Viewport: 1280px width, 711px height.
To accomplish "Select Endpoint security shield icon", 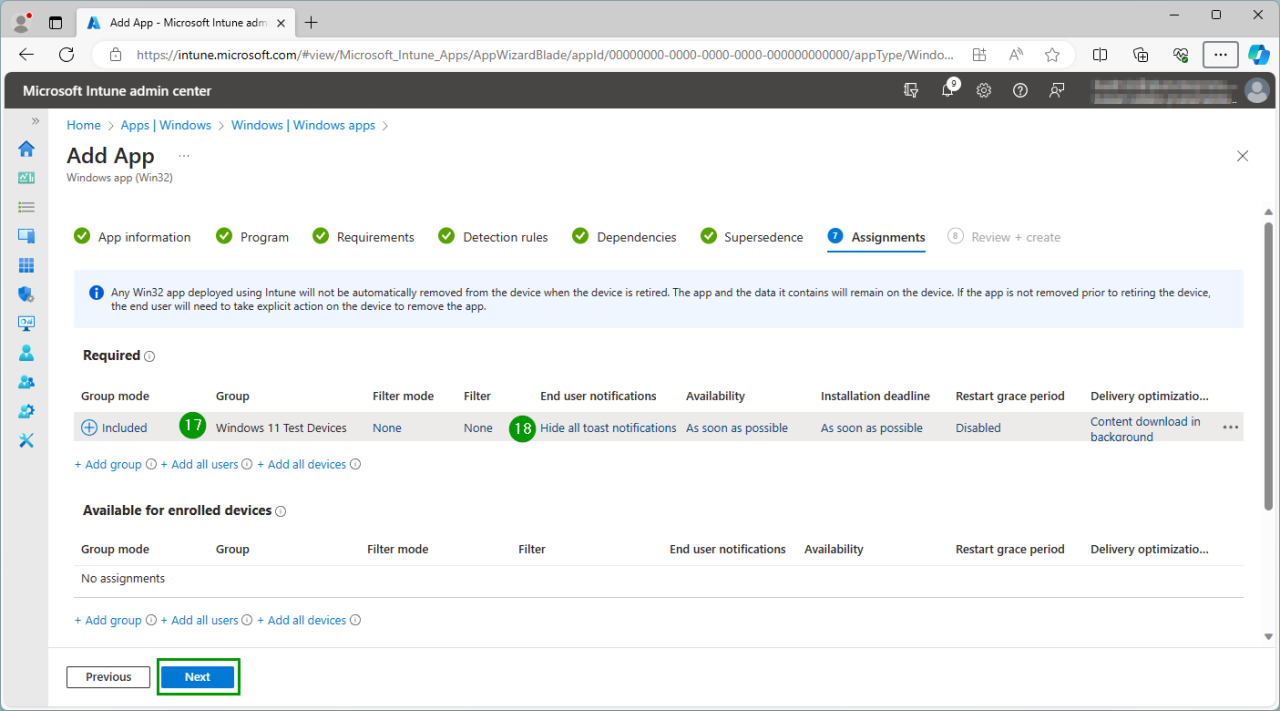I will point(26,294).
